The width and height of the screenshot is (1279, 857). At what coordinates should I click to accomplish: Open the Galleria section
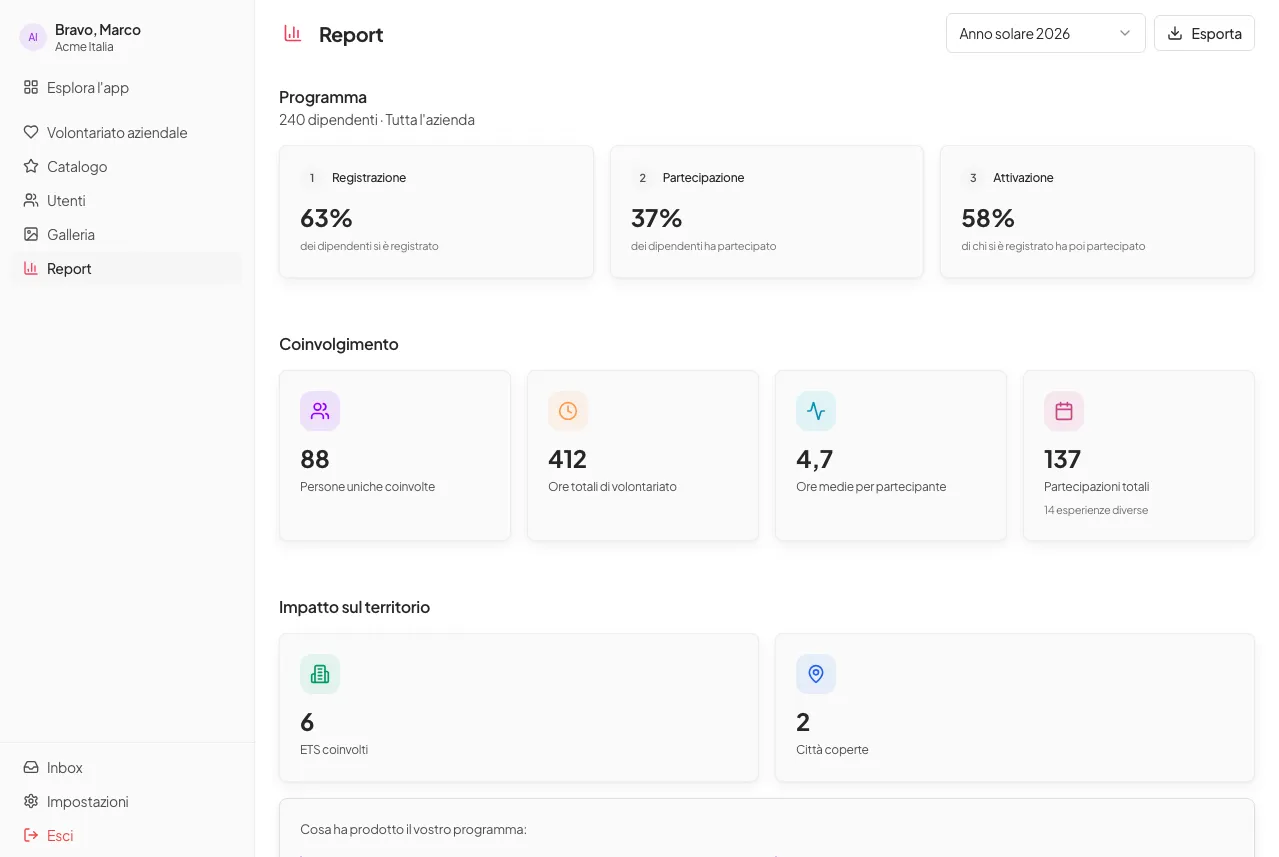(126, 234)
